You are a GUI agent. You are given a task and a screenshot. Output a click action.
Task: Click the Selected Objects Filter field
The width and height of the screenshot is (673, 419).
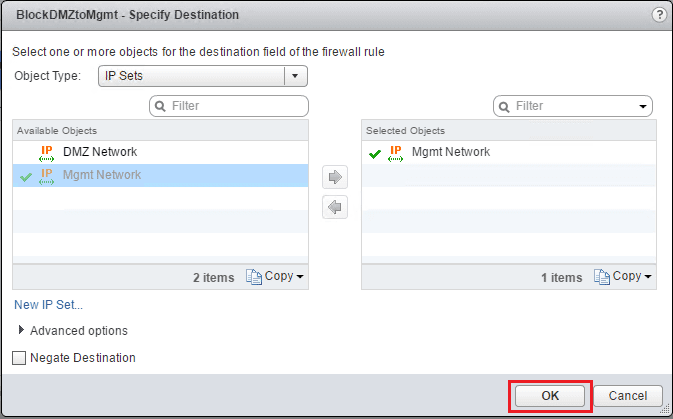coord(572,106)
